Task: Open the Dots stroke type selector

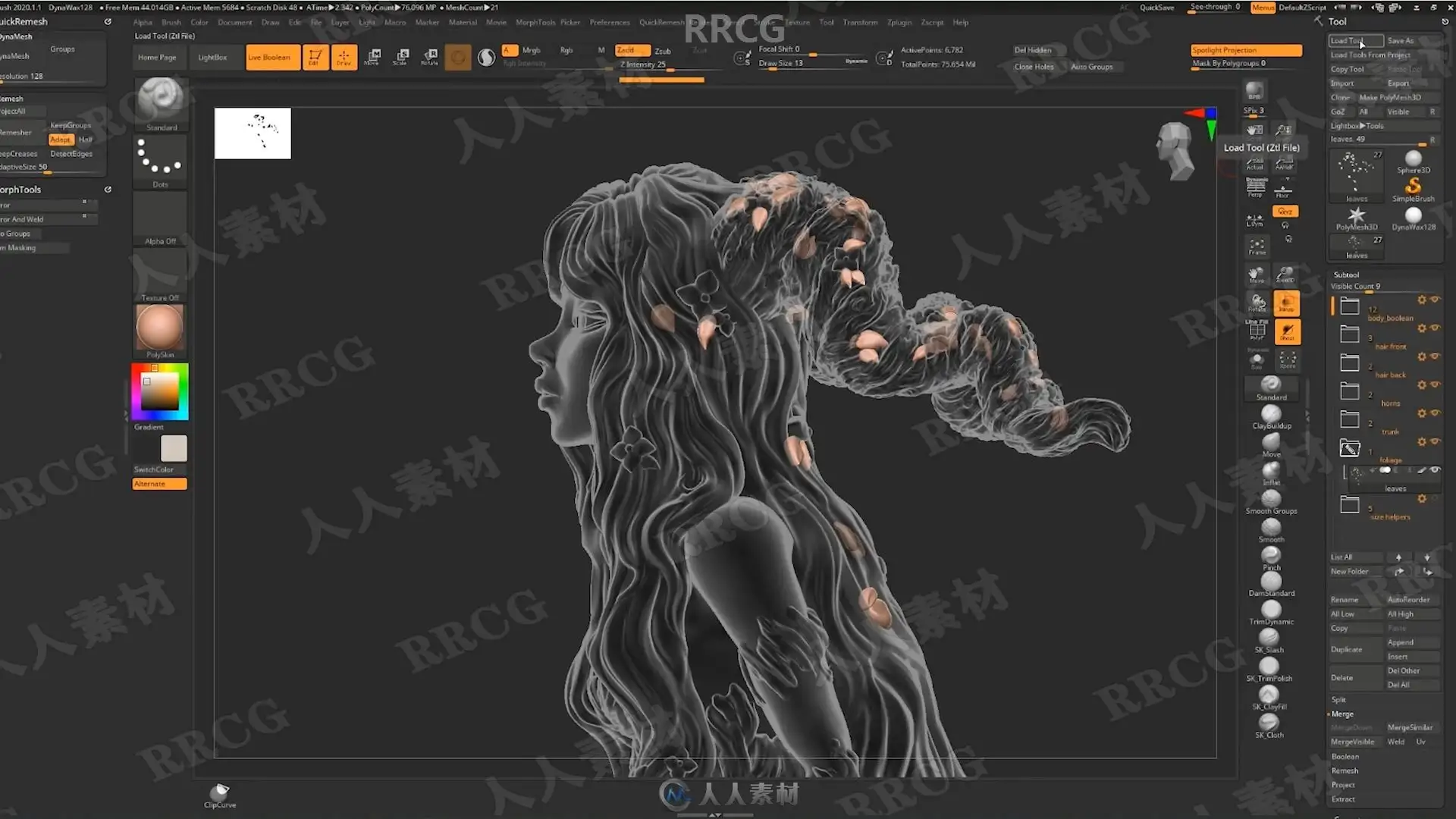Action: click(160, 161)
